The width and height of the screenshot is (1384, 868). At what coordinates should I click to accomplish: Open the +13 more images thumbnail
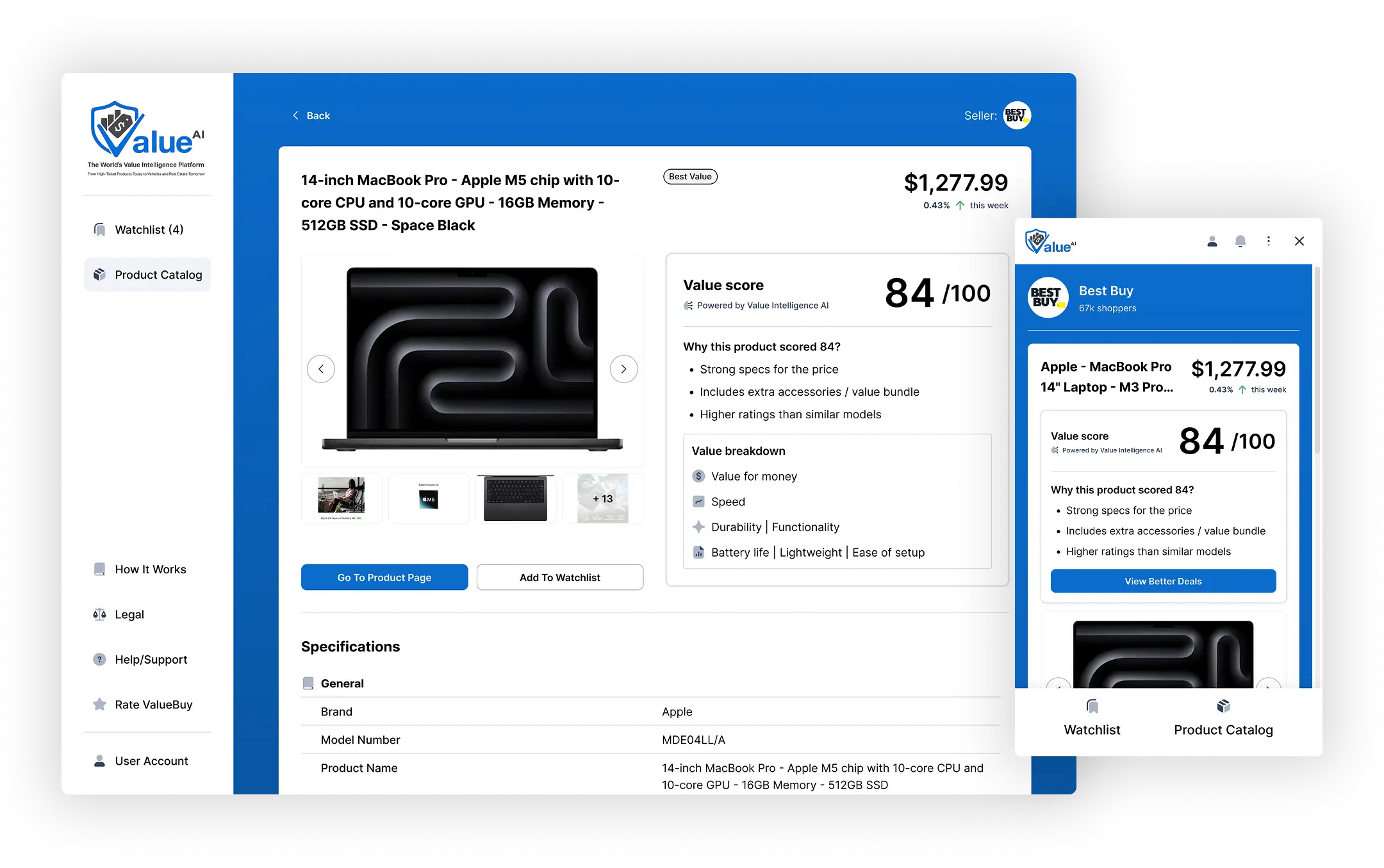tap(602, 499)
